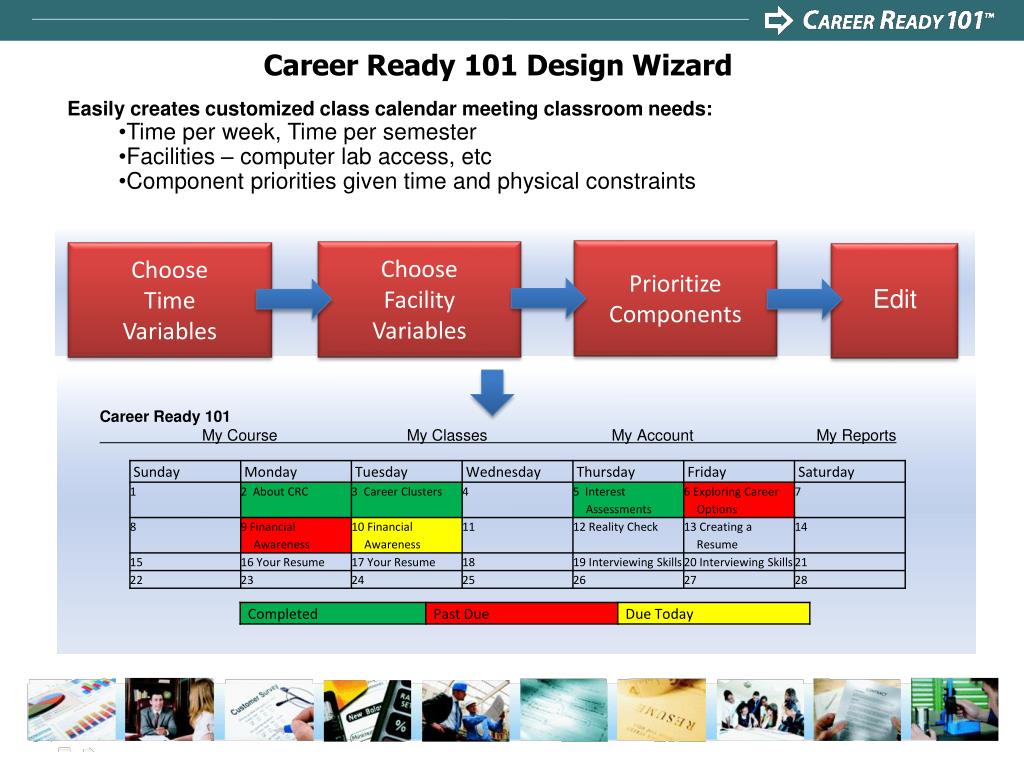Screen dimensions: 1024x768
Task: Click the Career Ready 101 arrow logo
Action: 778,20
